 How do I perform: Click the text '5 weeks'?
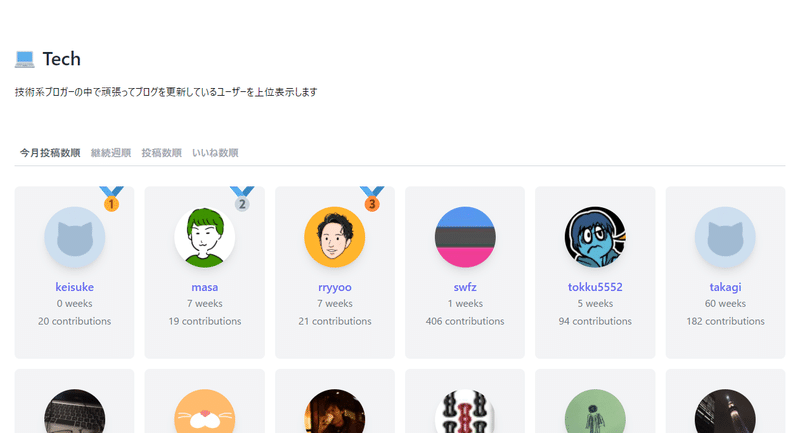point(595,303)
